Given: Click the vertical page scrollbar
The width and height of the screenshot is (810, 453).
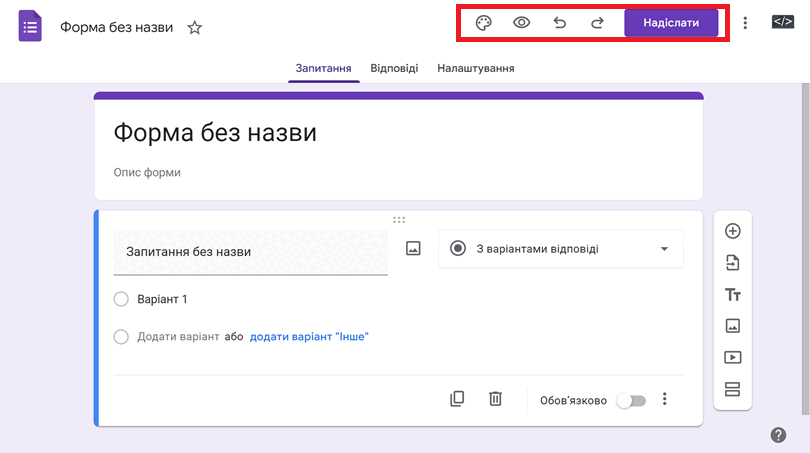Looking at the screenshot, I should click(x=805, y=248).
